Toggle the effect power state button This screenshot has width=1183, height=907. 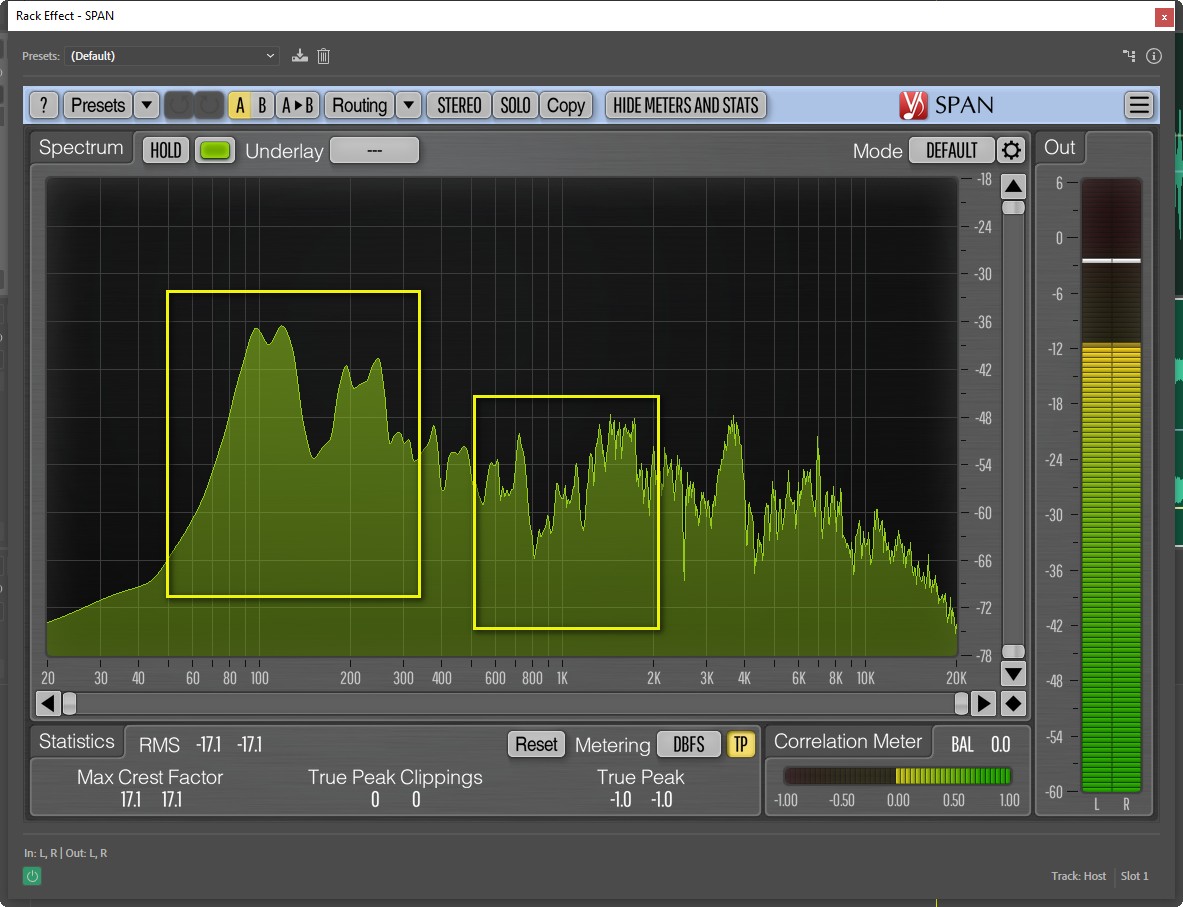click(32, 876)
